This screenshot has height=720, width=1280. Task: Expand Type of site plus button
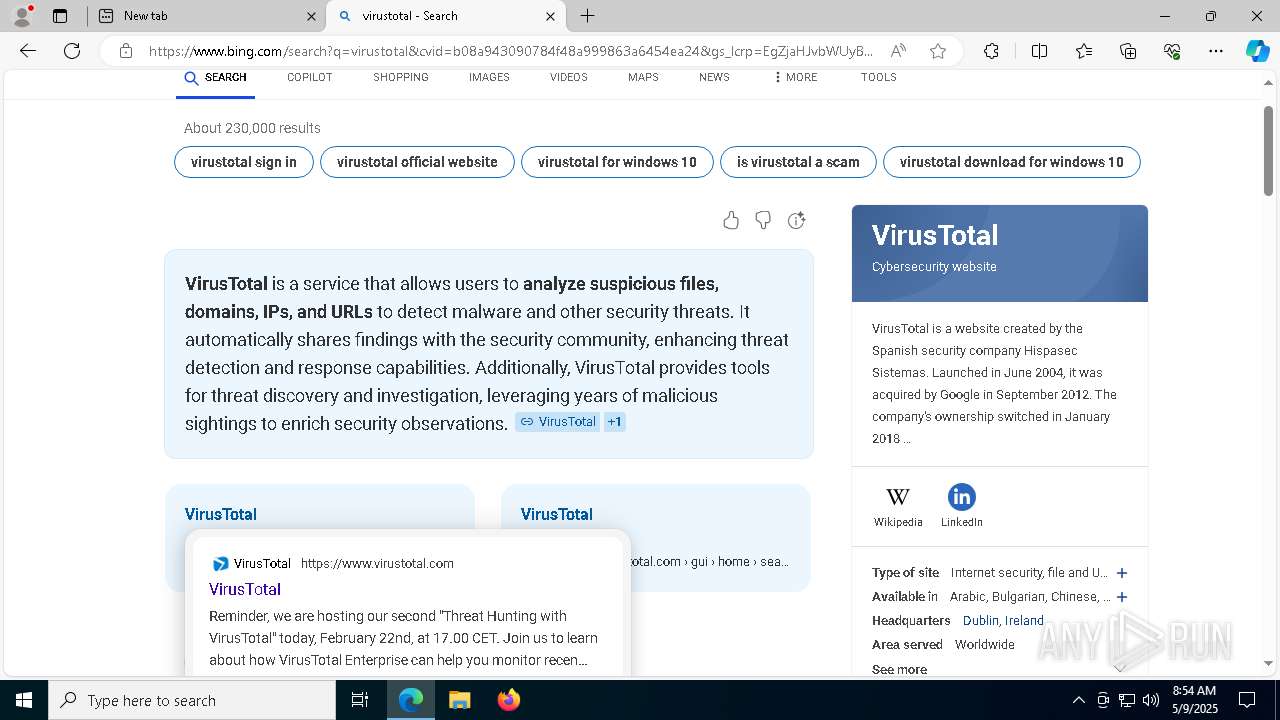[x=1122, y=573]
